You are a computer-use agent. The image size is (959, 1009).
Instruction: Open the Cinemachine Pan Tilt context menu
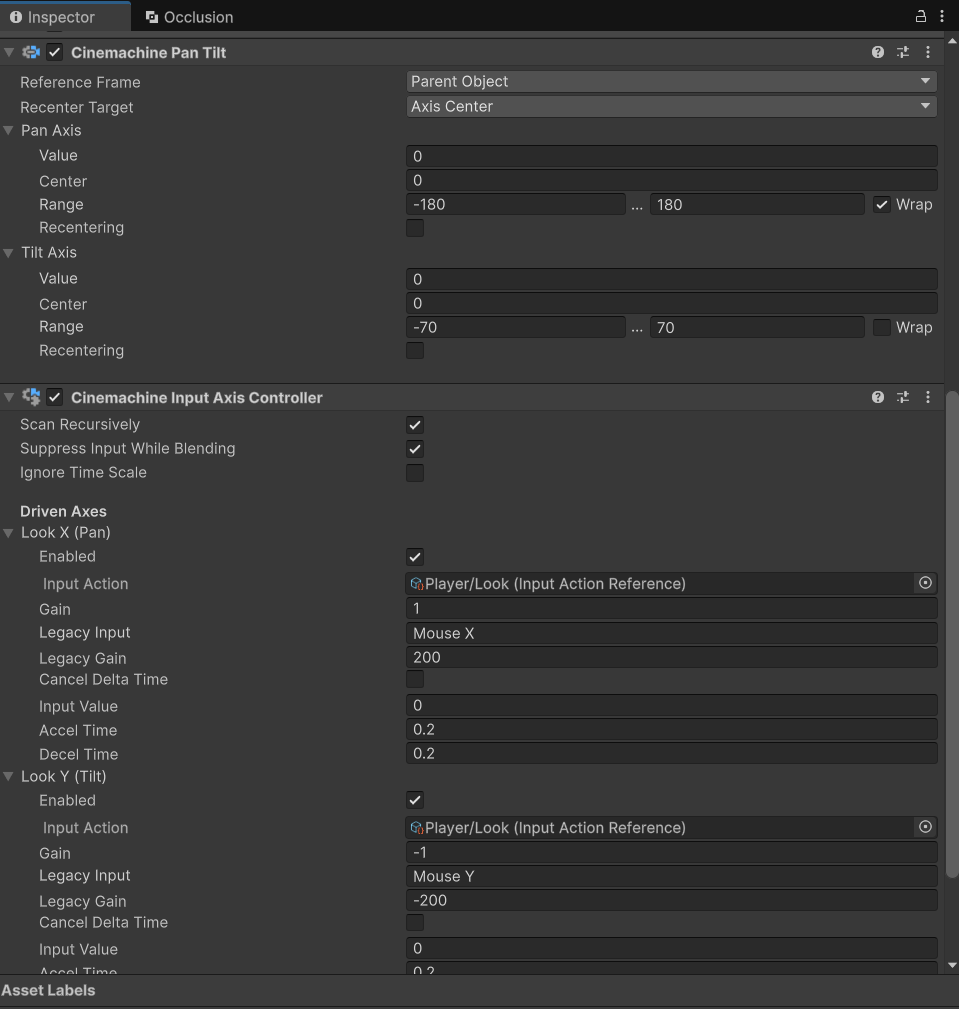click(x=927, y=51)
